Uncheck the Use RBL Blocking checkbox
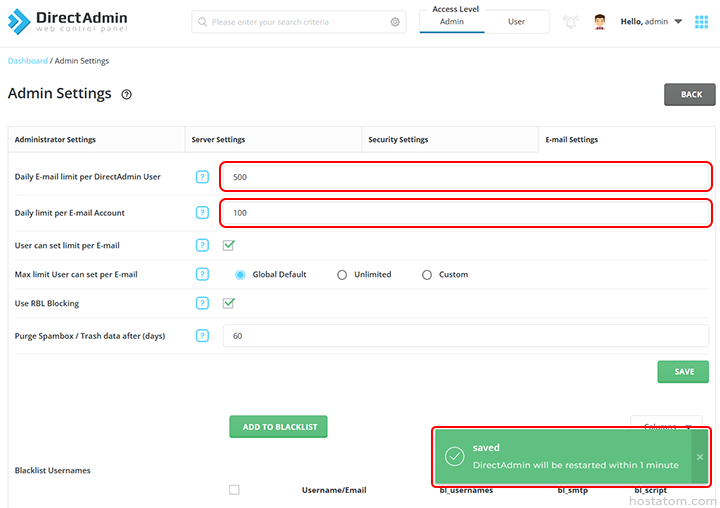This screenshot has width=720, height=508. [229, 303]
